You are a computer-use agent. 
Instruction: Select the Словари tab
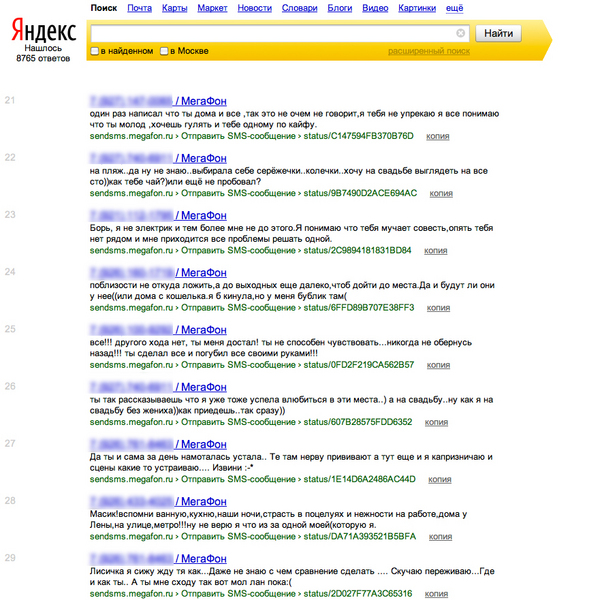pos(299,8)
